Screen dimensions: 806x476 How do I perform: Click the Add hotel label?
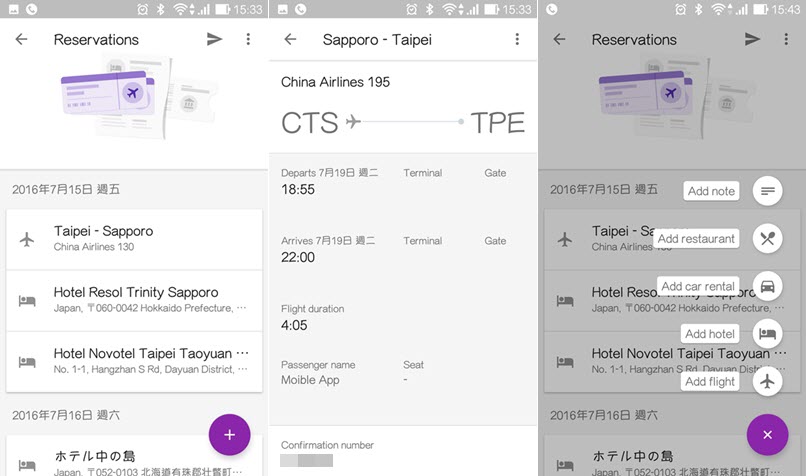tap(710, 334)
